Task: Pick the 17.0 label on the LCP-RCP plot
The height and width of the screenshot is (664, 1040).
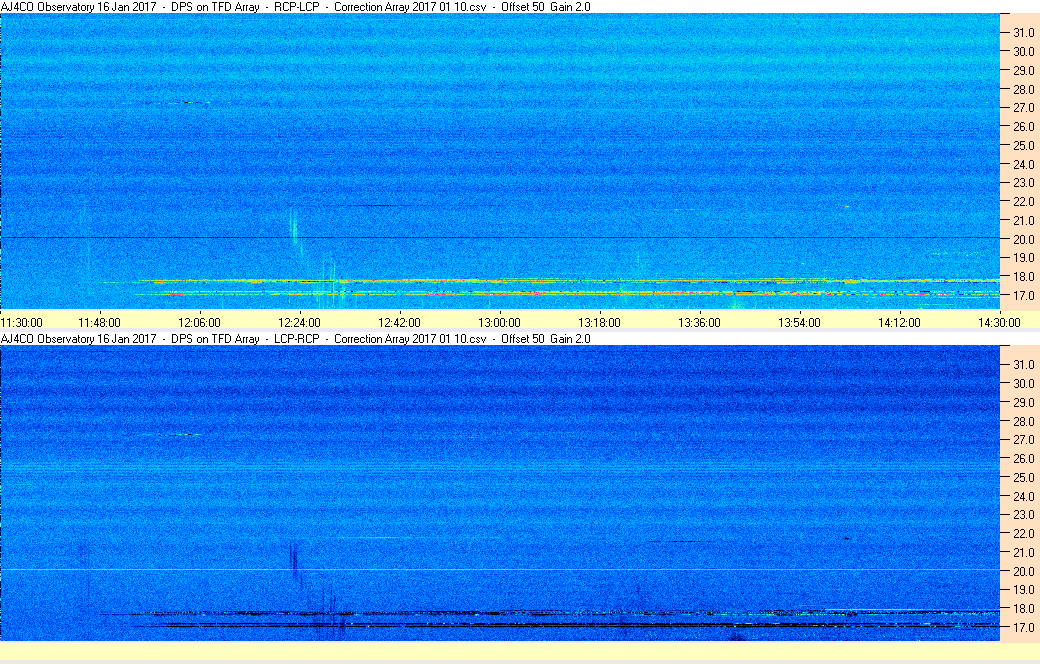Action: pos(1023,628)
